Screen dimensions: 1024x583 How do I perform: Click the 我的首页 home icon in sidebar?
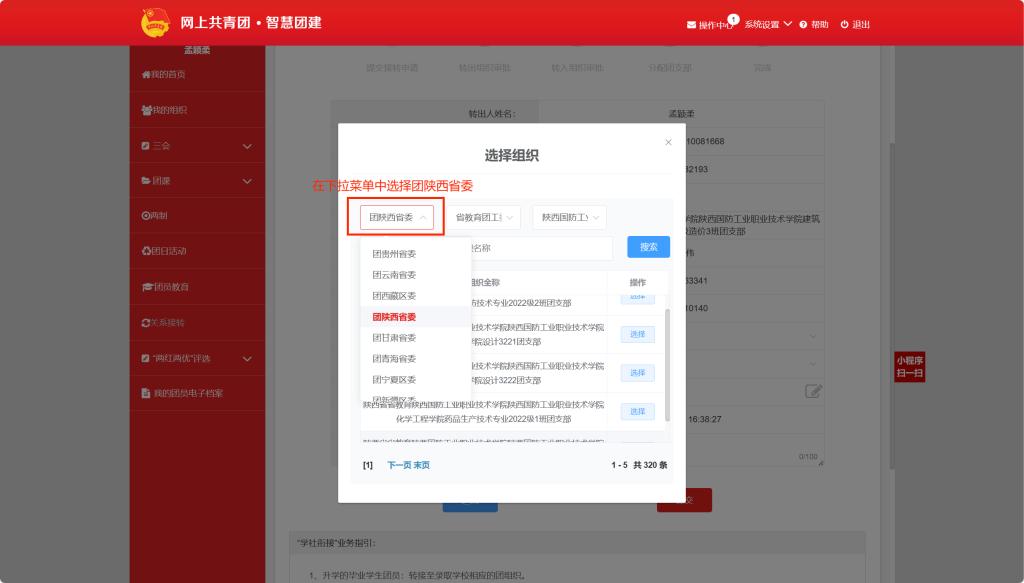click(x=145, y=75)
